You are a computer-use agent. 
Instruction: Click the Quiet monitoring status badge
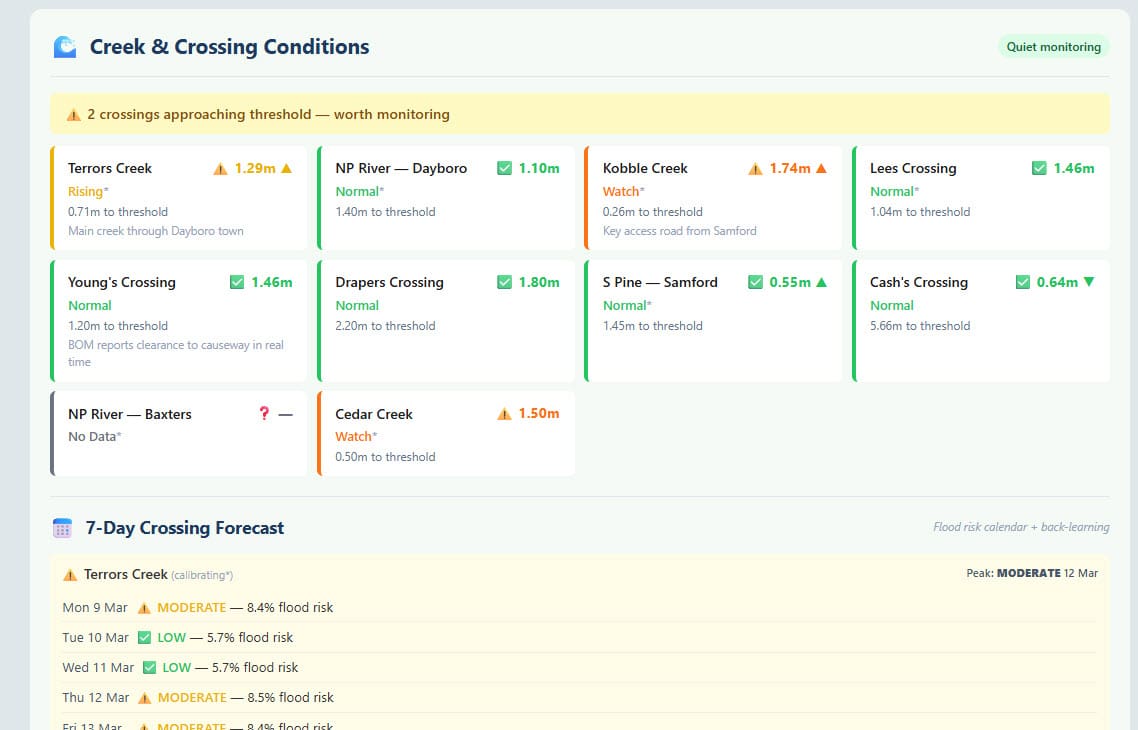(x=1053, y=47)
